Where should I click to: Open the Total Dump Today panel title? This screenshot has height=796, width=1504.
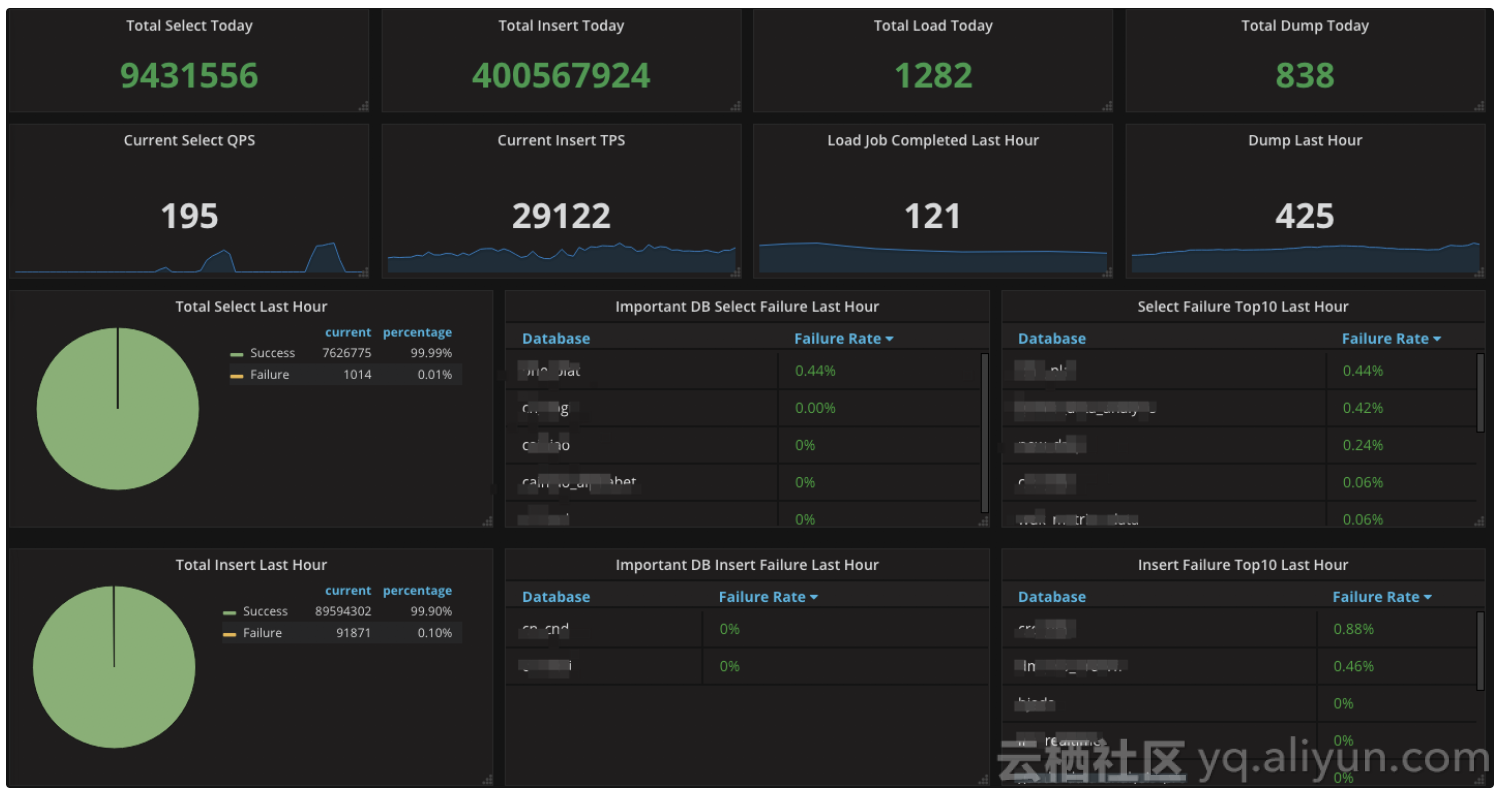coord(1305,26)
